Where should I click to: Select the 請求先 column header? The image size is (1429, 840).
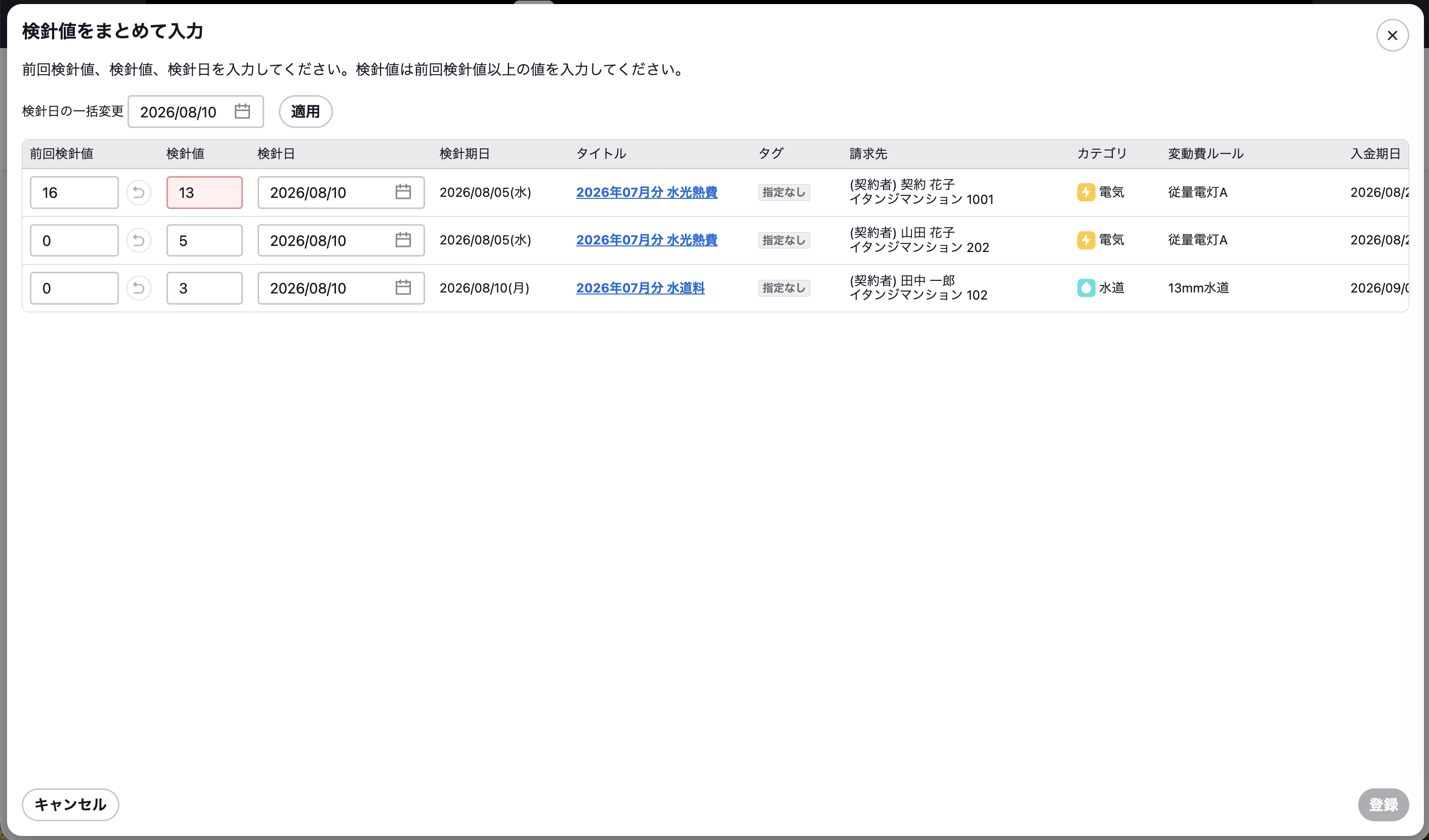coord(868,154)
